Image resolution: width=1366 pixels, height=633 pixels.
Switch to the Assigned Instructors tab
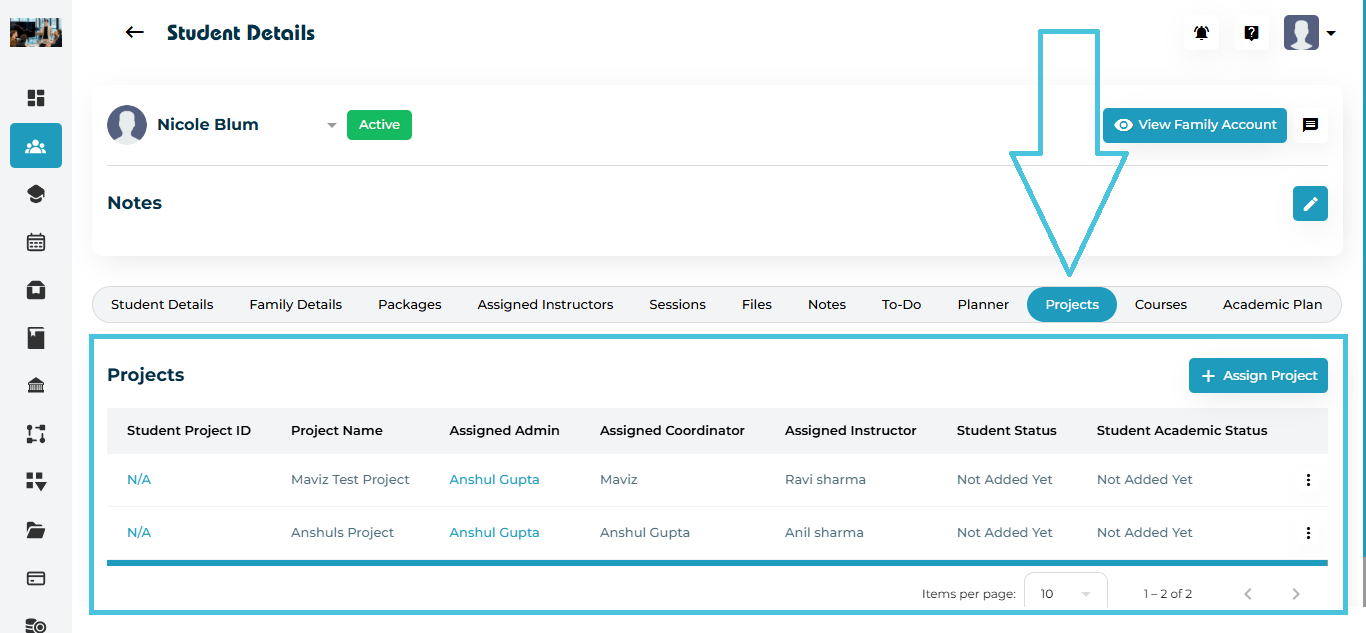pos(545,305)
